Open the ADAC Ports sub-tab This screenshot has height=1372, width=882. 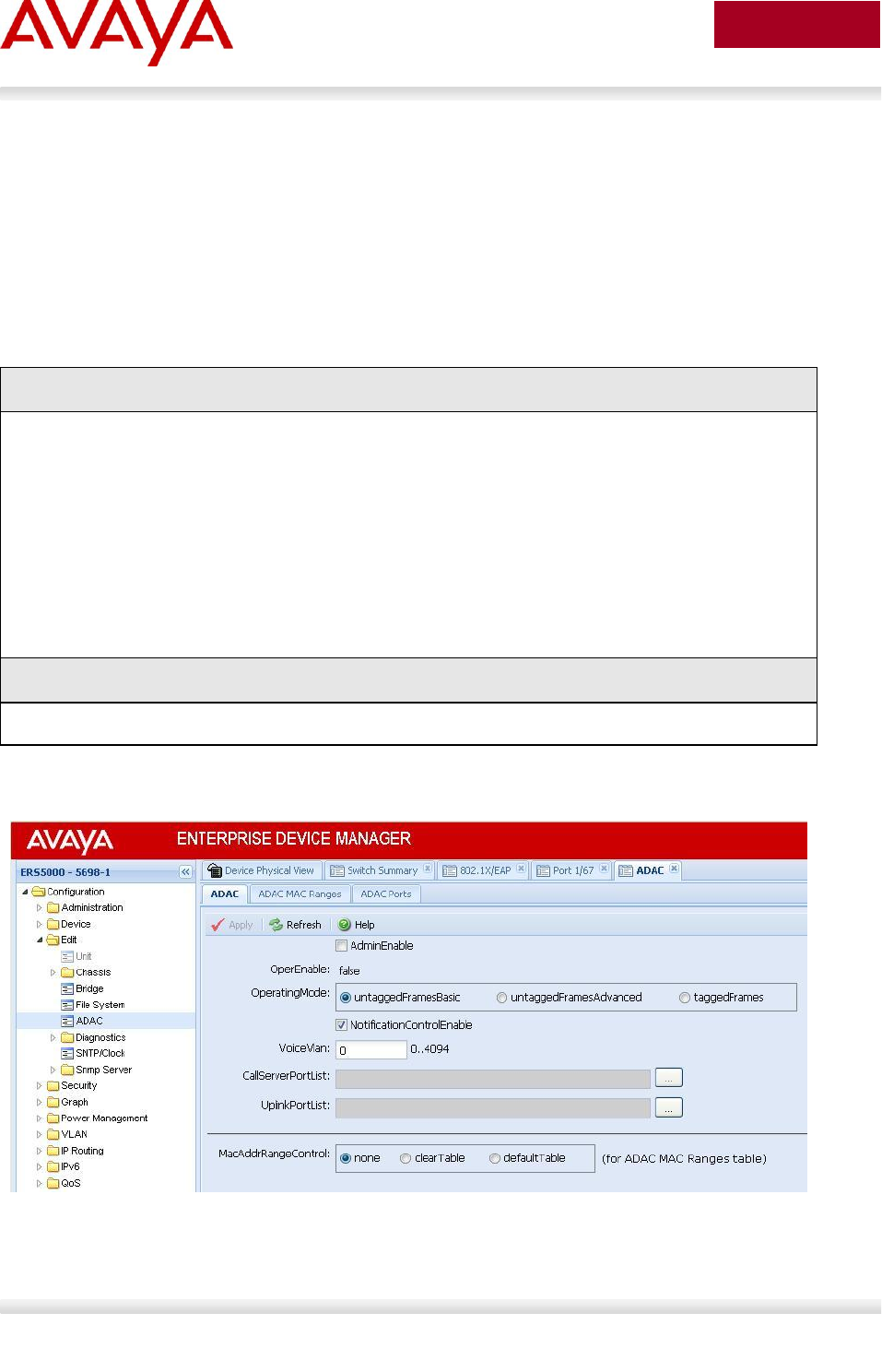tap(386, 893)
